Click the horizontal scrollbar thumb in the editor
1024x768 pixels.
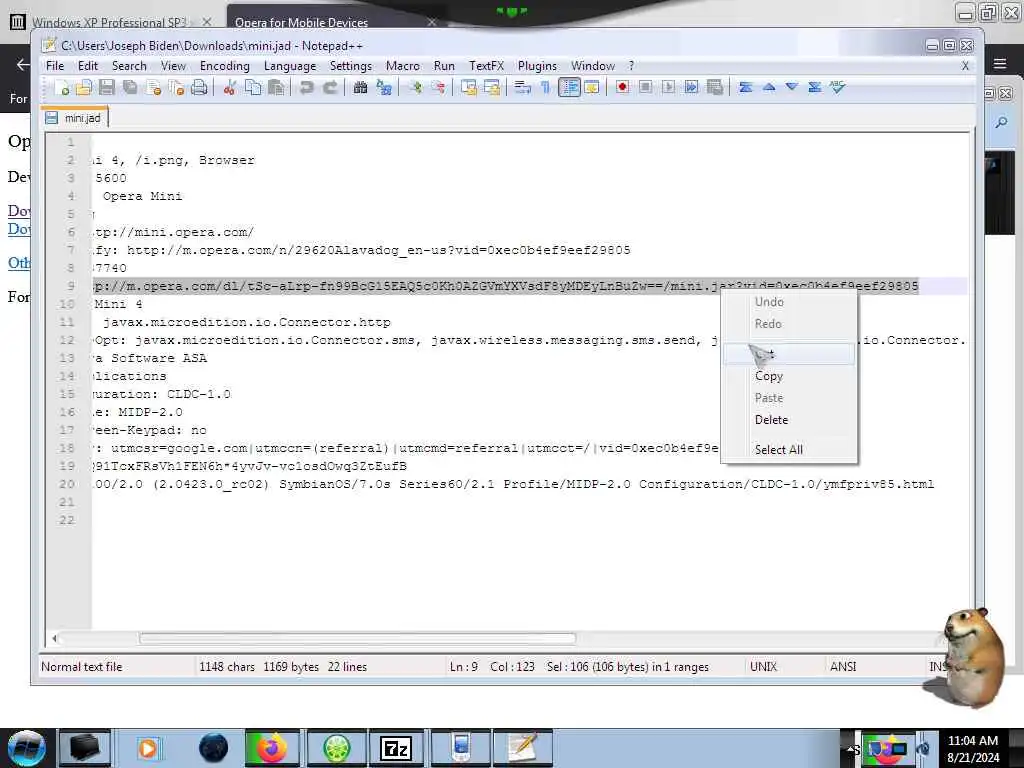pos(357,638)
